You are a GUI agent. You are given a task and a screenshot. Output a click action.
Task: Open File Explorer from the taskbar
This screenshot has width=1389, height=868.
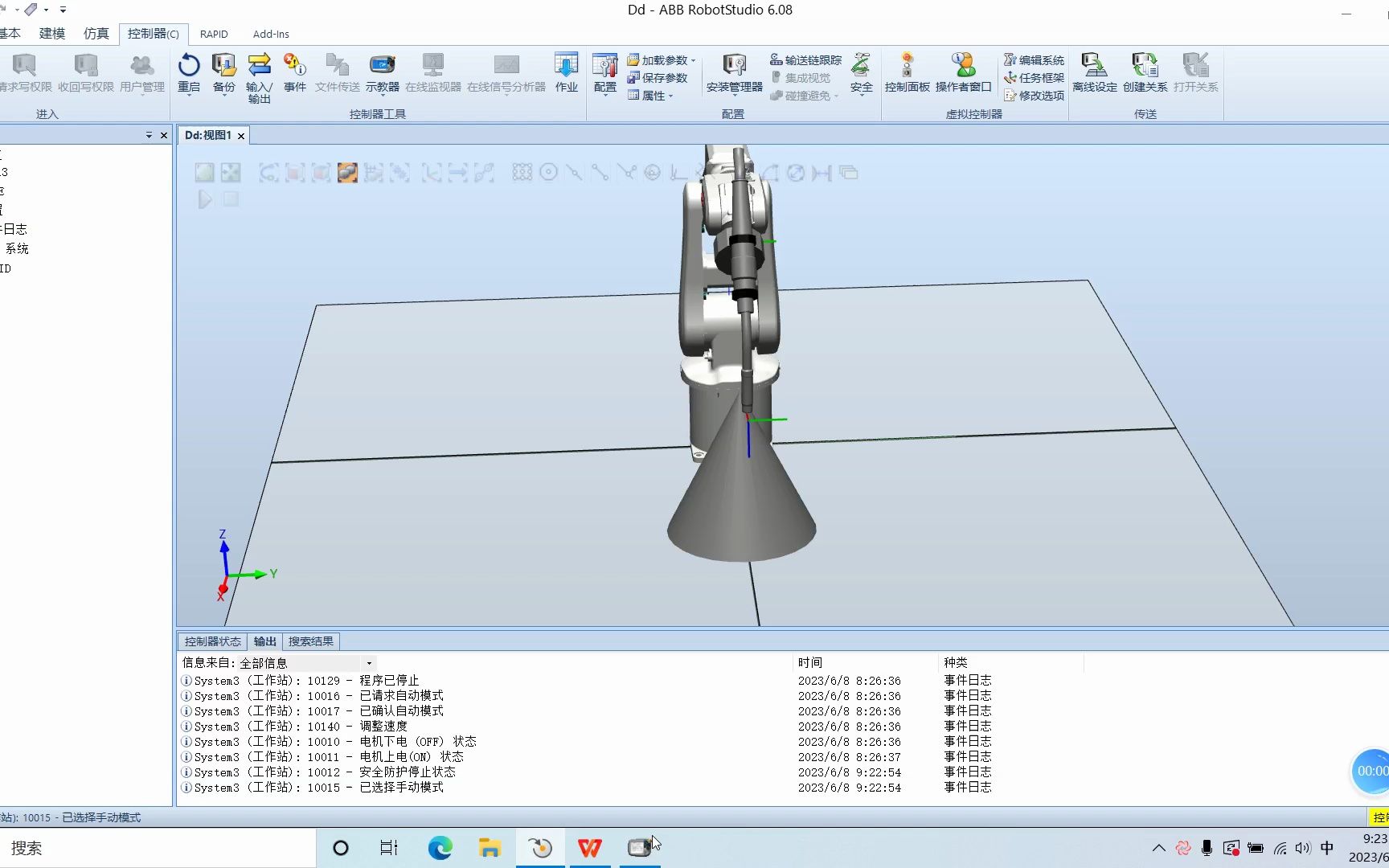[x=490, y=848]
